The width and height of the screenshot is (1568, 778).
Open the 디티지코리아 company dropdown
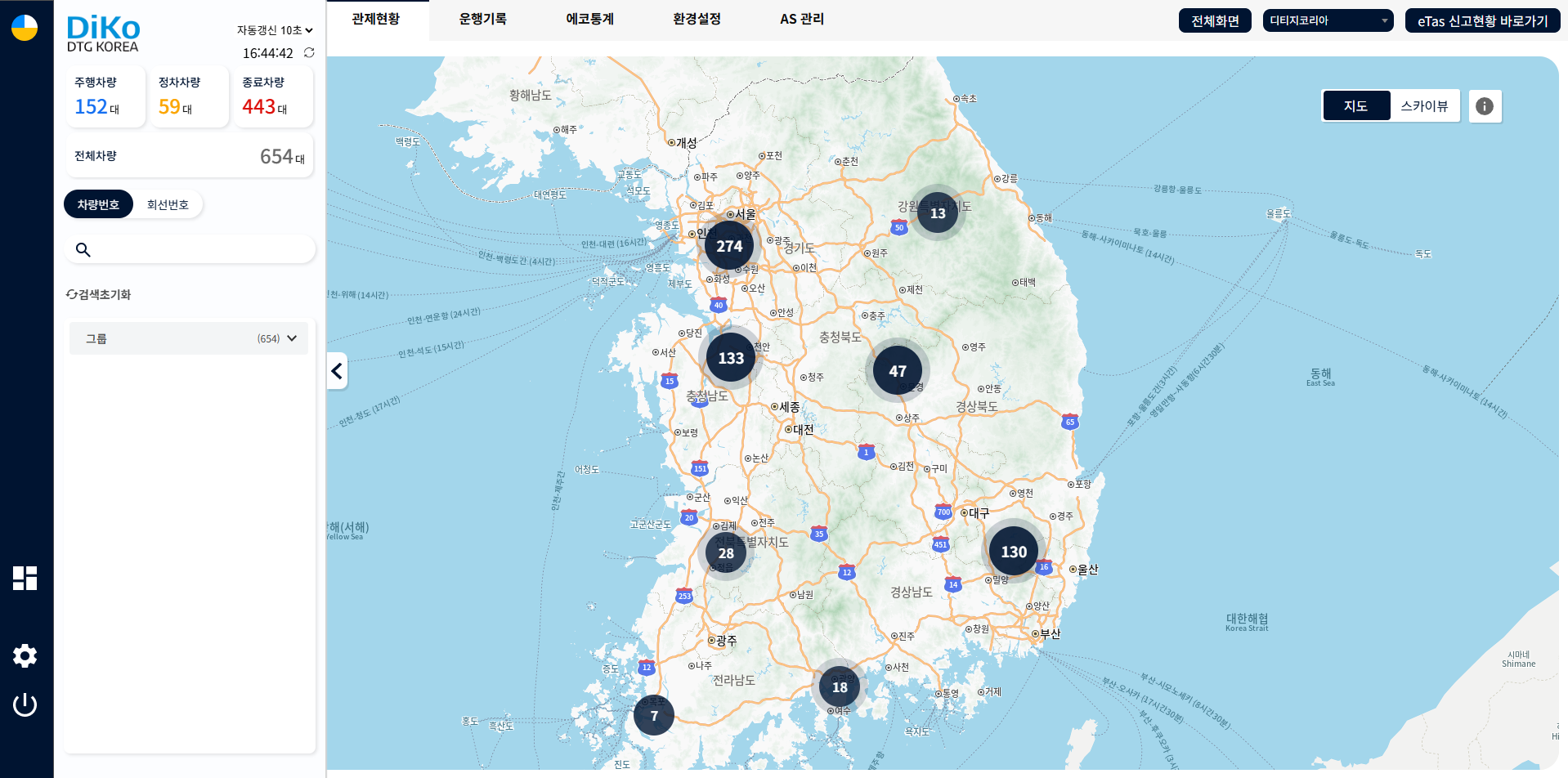point(1328,20)
